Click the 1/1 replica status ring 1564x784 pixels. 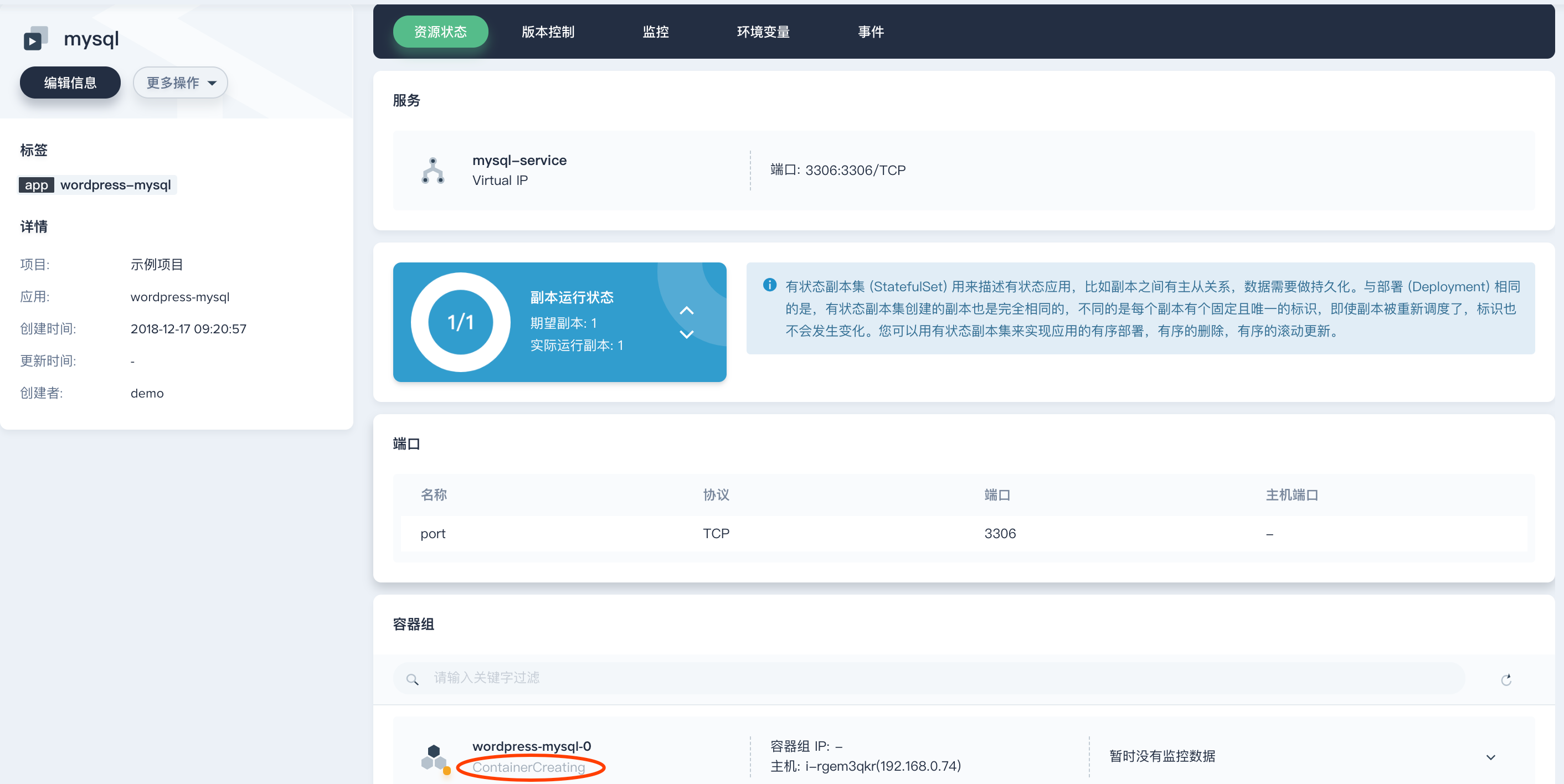point(460,322)
